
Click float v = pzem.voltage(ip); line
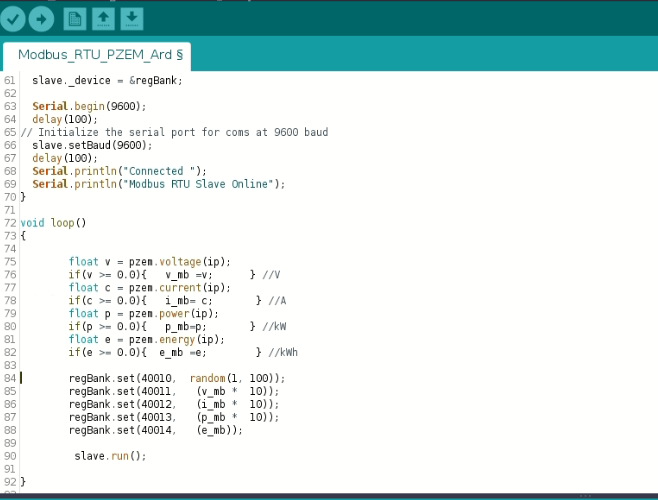[150, 262]
